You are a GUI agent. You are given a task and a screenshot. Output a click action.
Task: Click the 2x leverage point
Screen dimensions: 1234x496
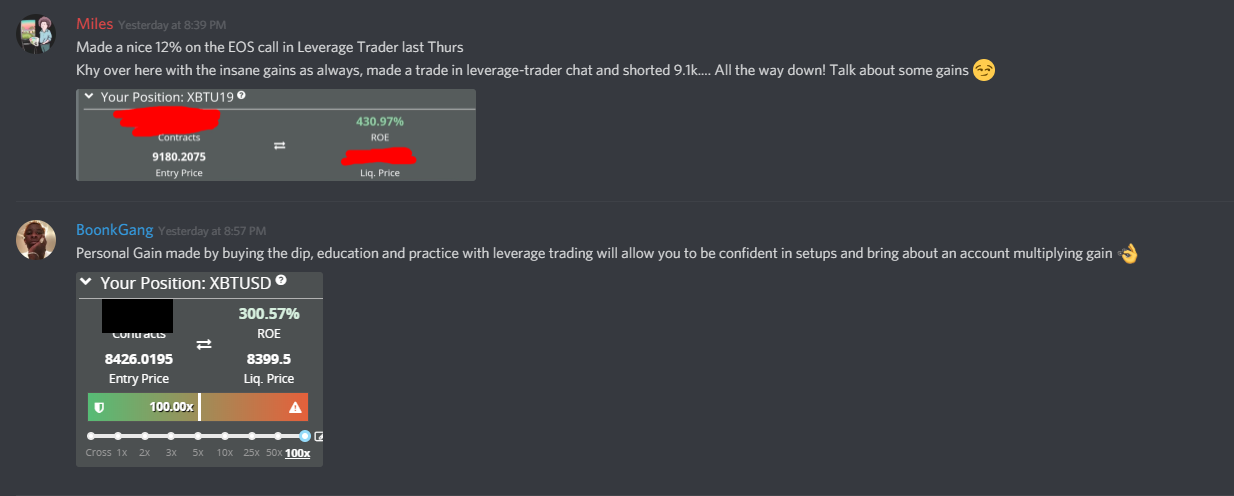point(145,436)
